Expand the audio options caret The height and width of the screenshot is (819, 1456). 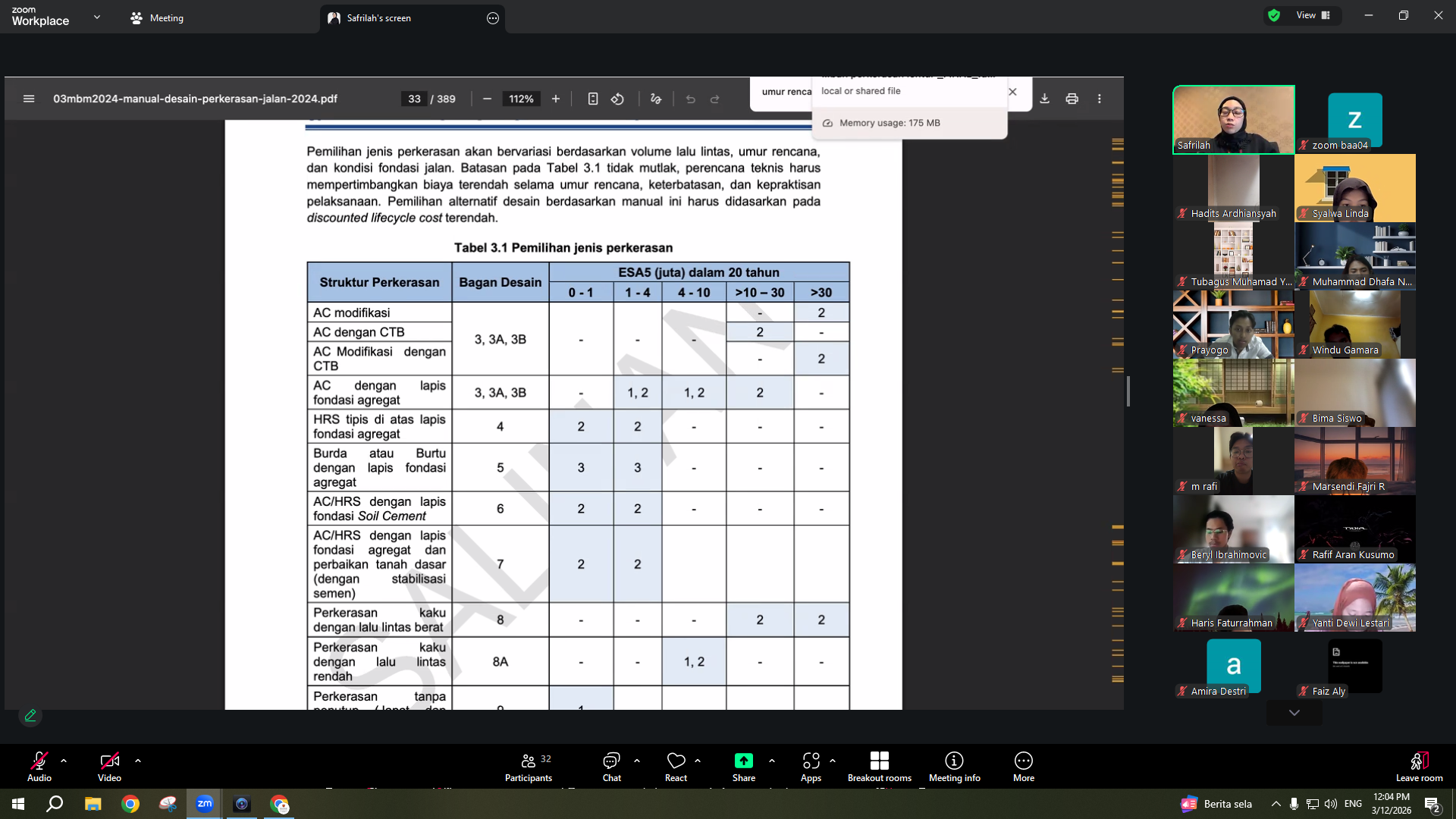tap(64, 760)
